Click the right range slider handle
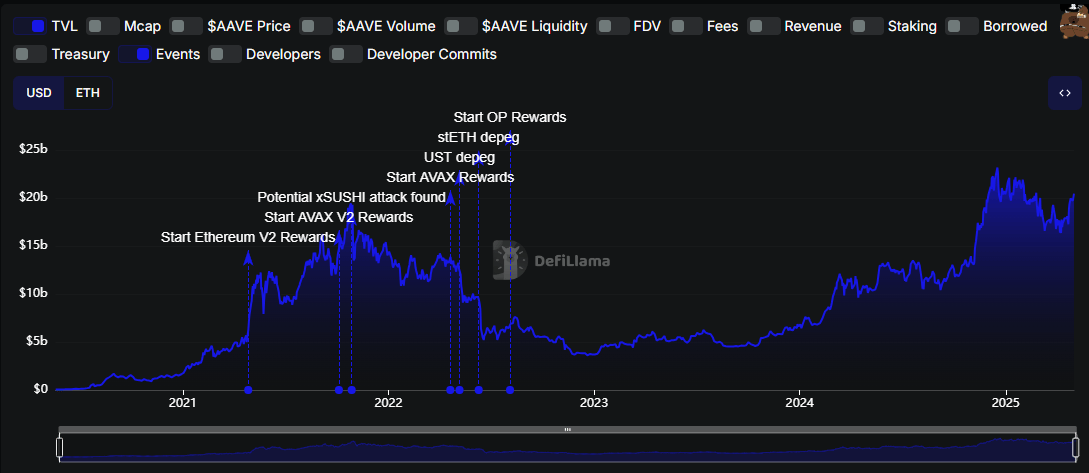 tap(1075, 446)
